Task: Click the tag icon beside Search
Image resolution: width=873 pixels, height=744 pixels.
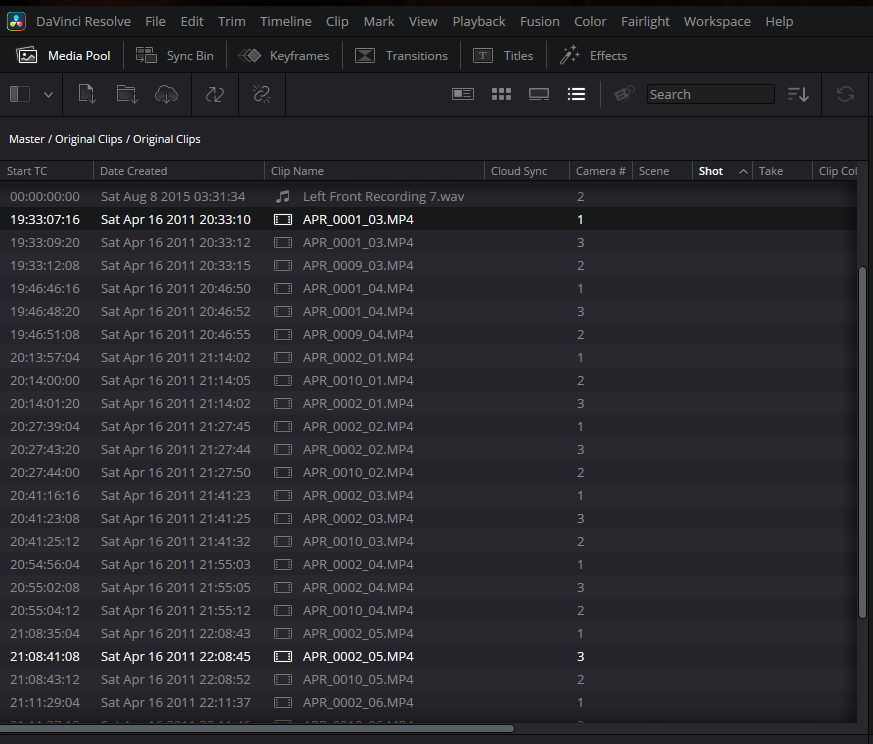Action: 624,94
